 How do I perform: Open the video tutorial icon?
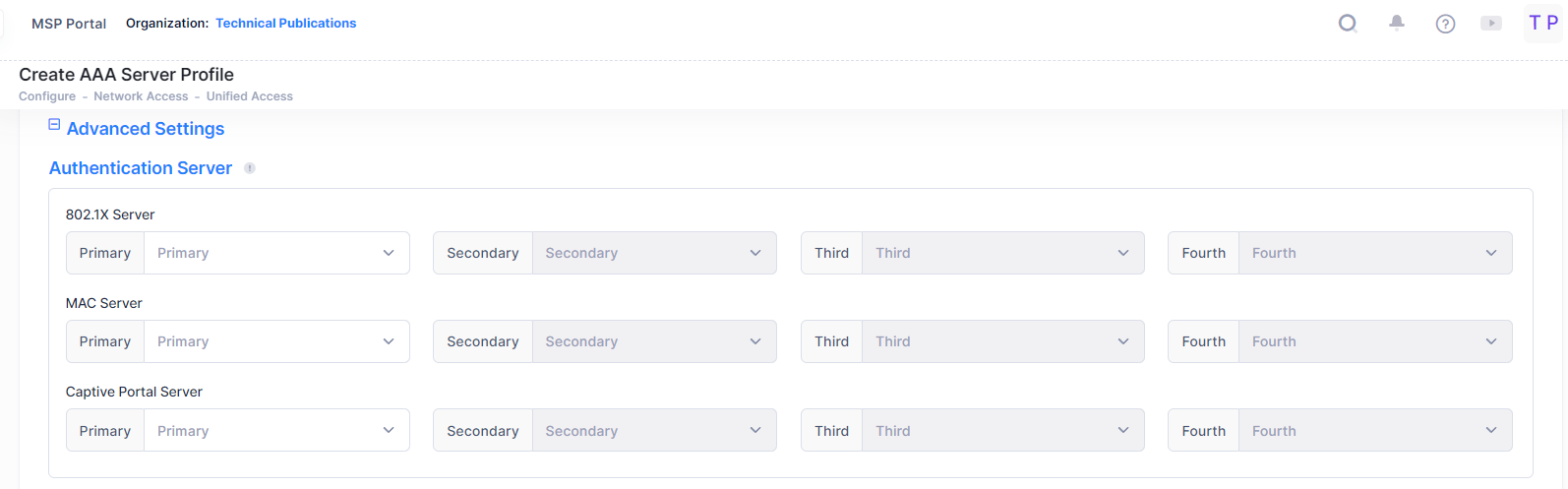click(1491, 24)
